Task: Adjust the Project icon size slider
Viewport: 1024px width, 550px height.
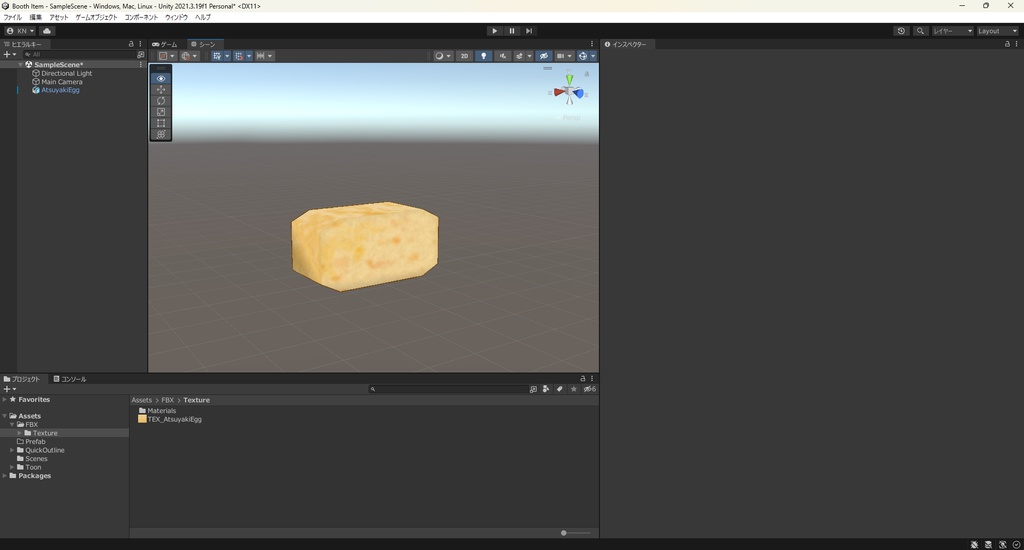Action: pos(575,533)
